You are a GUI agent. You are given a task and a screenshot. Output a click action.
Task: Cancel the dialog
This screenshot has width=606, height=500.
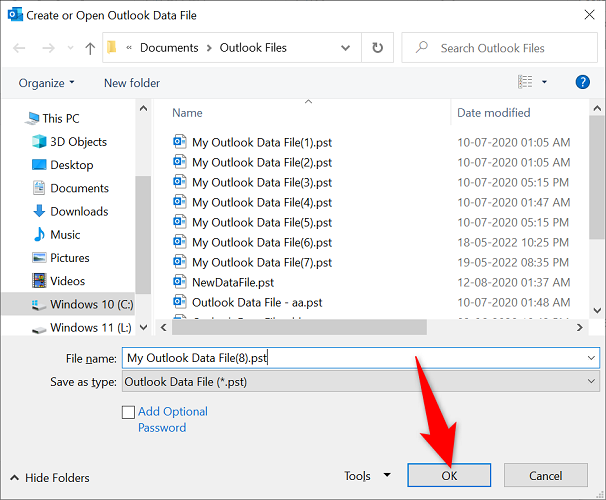546,475
